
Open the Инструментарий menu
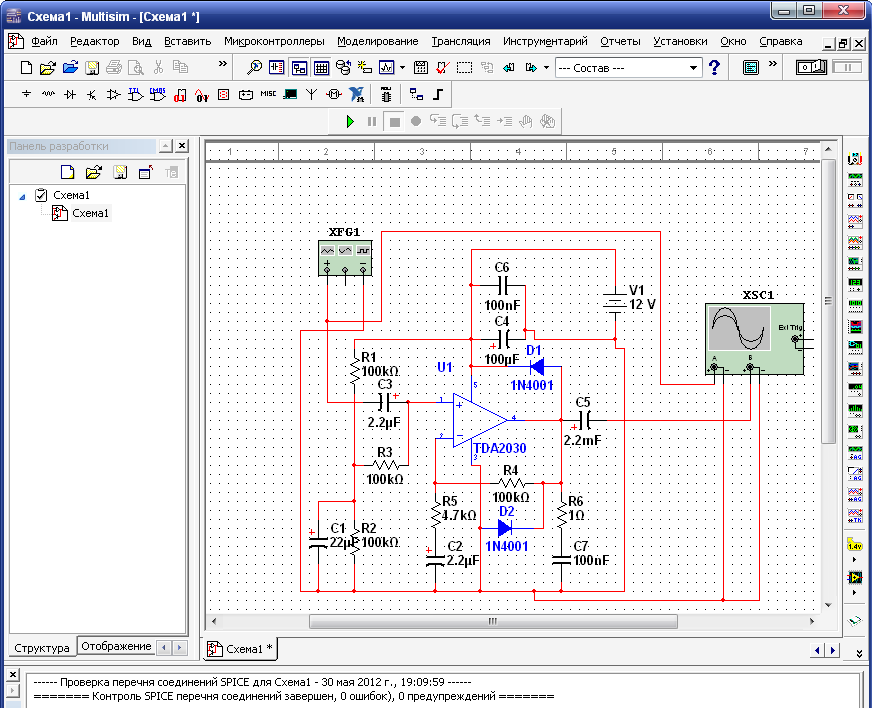coord(545,41)
